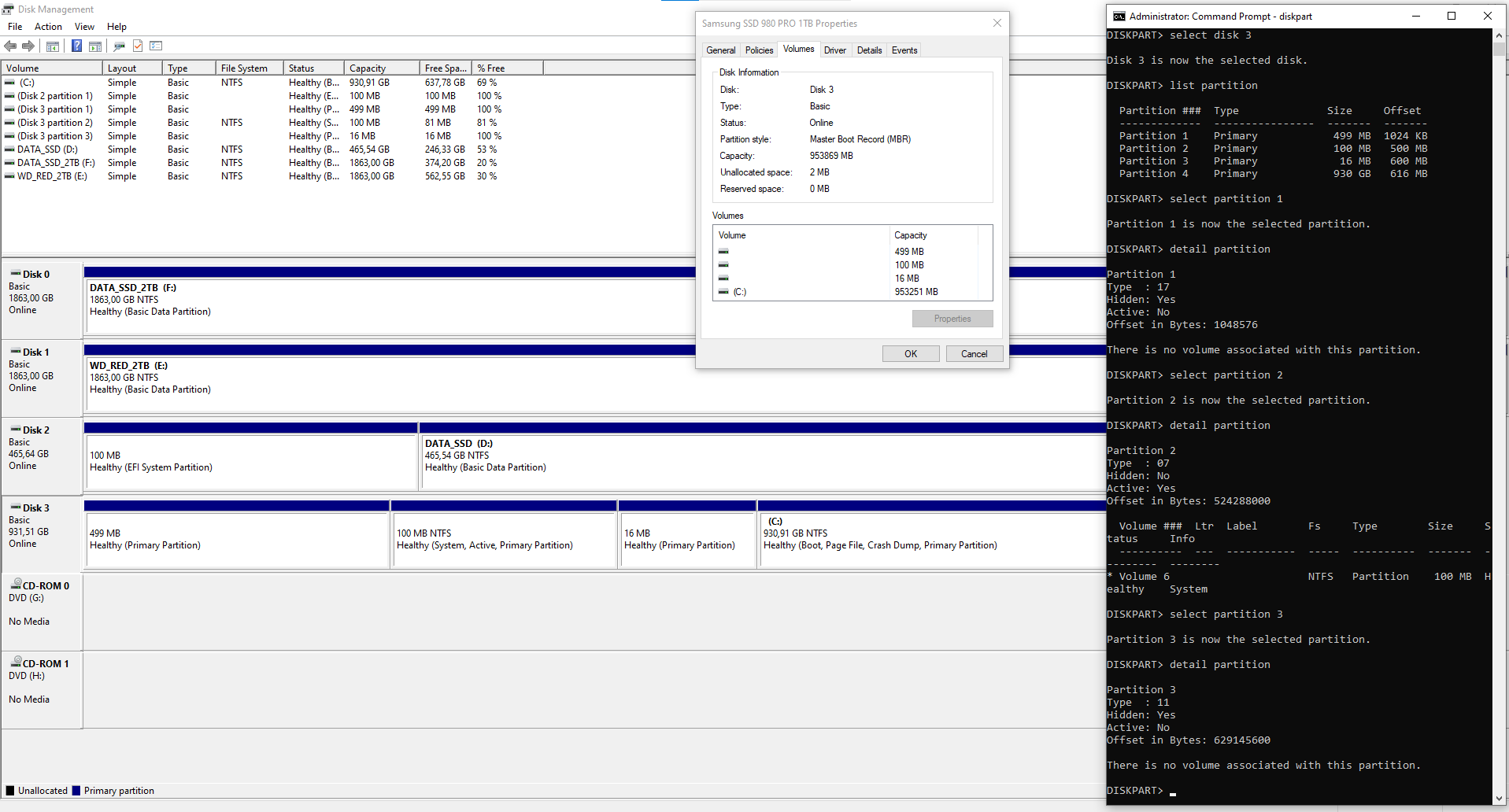Click the Rescan Disks toolbar icon
This screenshot has height=812, width=1509.
click(x=120, y=46)
